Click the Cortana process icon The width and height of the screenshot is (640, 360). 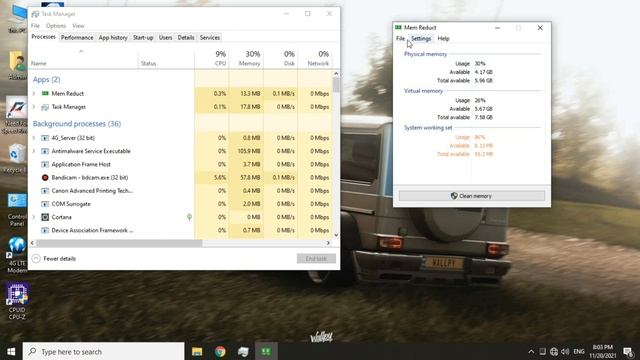pyautogui.click(x=45, y=217)
